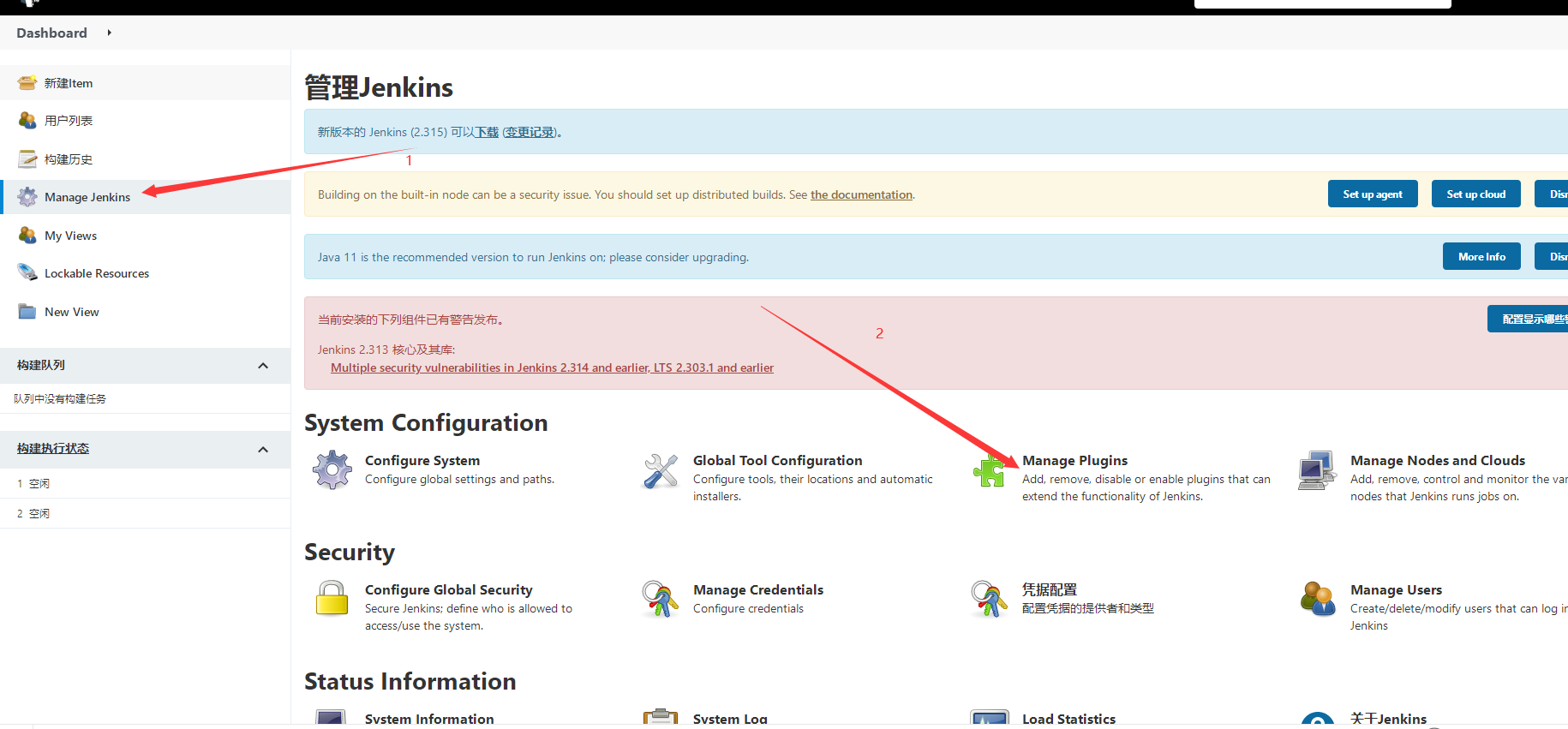Click the Configure System gear icon
Image resolution: width=1568 pixels, height=729 pixels.
tap(332, 469)
